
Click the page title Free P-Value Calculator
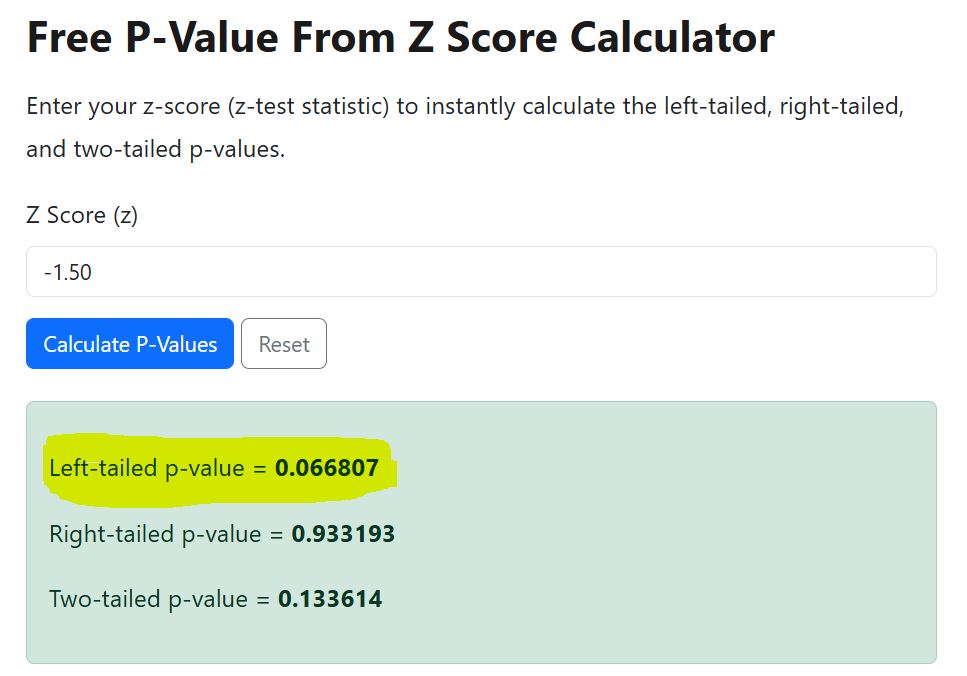[399, 37]
